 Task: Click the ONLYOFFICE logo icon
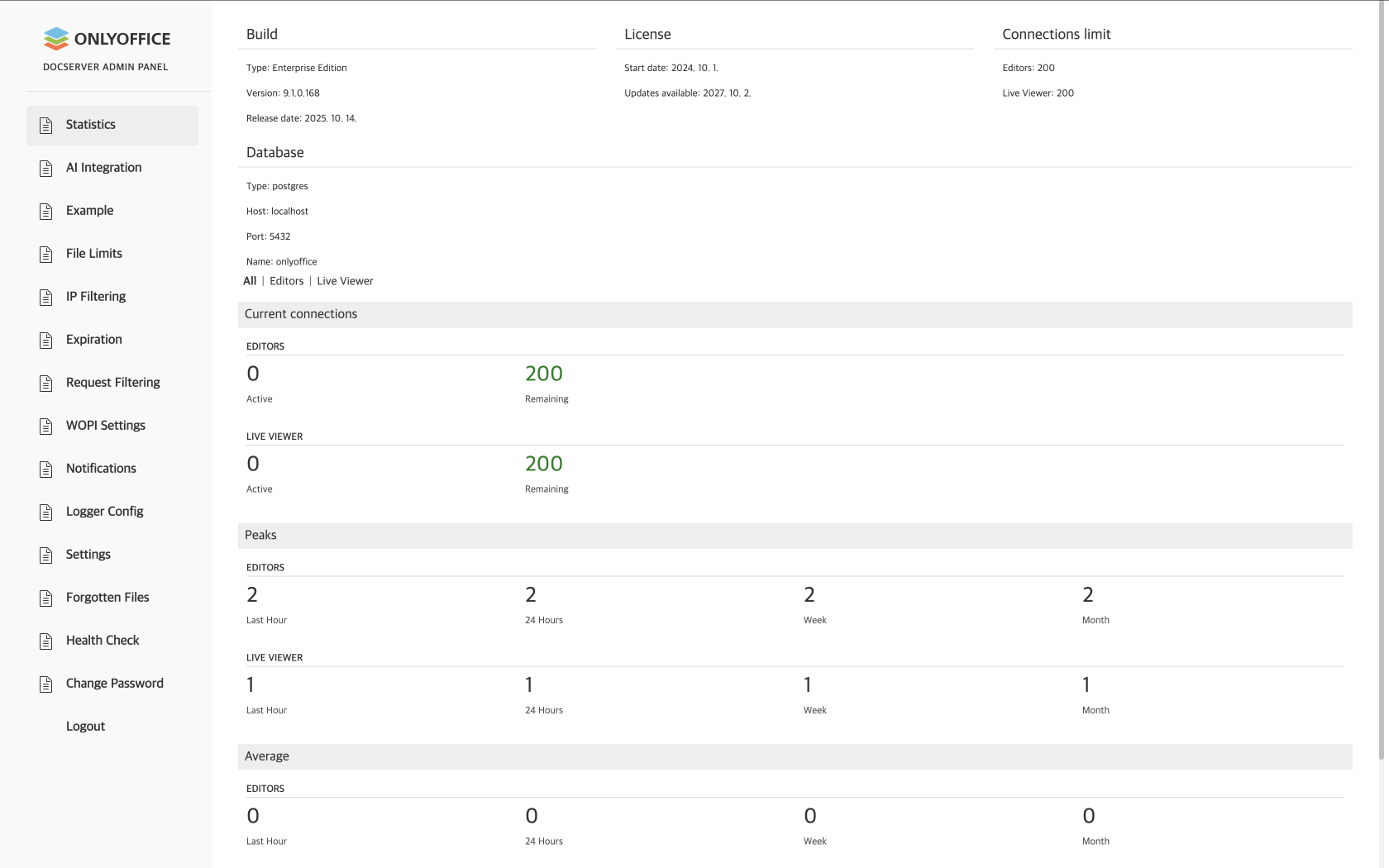click(56, 39)
